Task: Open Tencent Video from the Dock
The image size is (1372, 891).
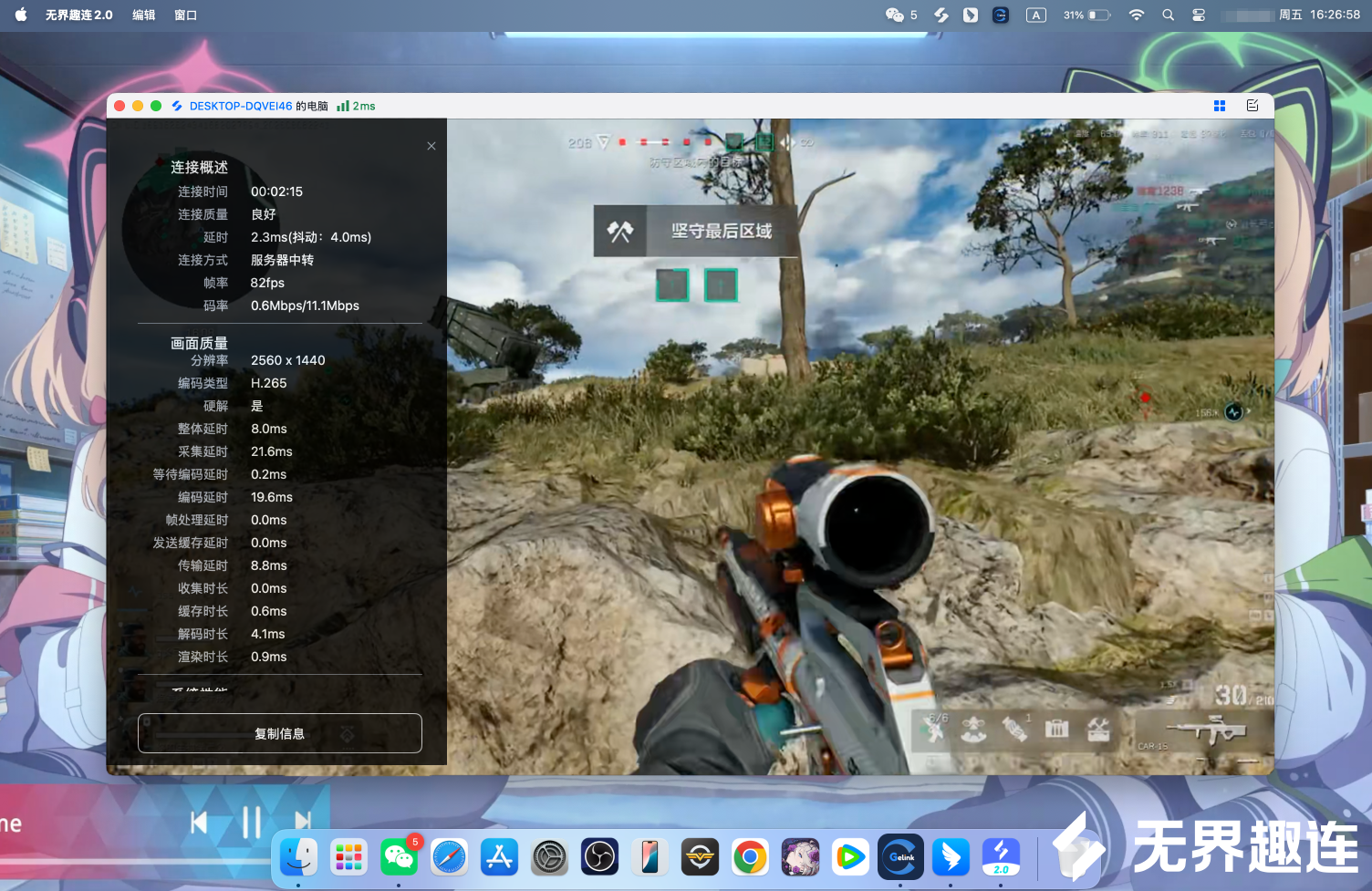Action: 851,857
